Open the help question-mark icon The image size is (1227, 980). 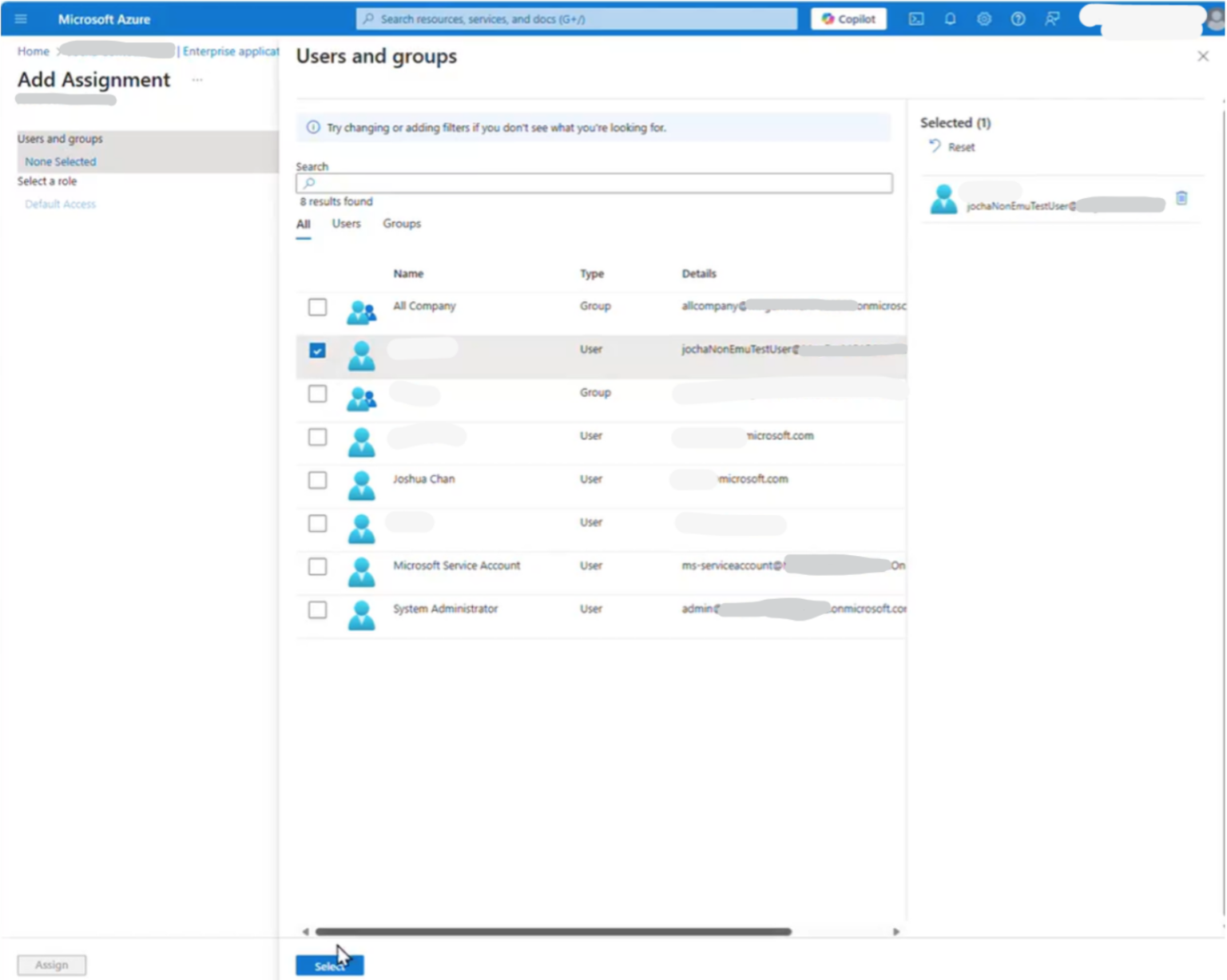(x=1018, y=18)
